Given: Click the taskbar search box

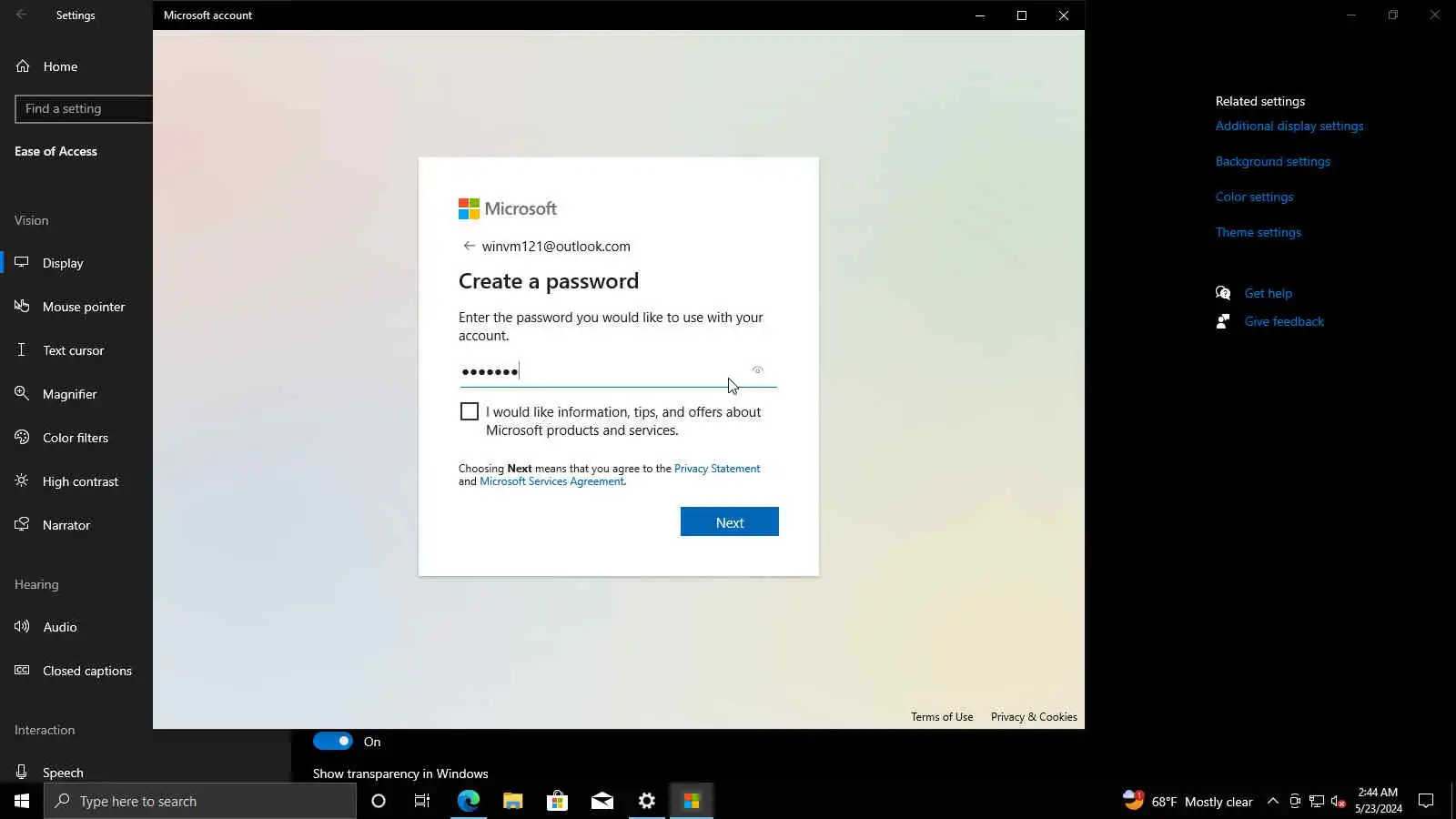Looking at the screenshot, I should pyautogui.click(x=200, y=801).
